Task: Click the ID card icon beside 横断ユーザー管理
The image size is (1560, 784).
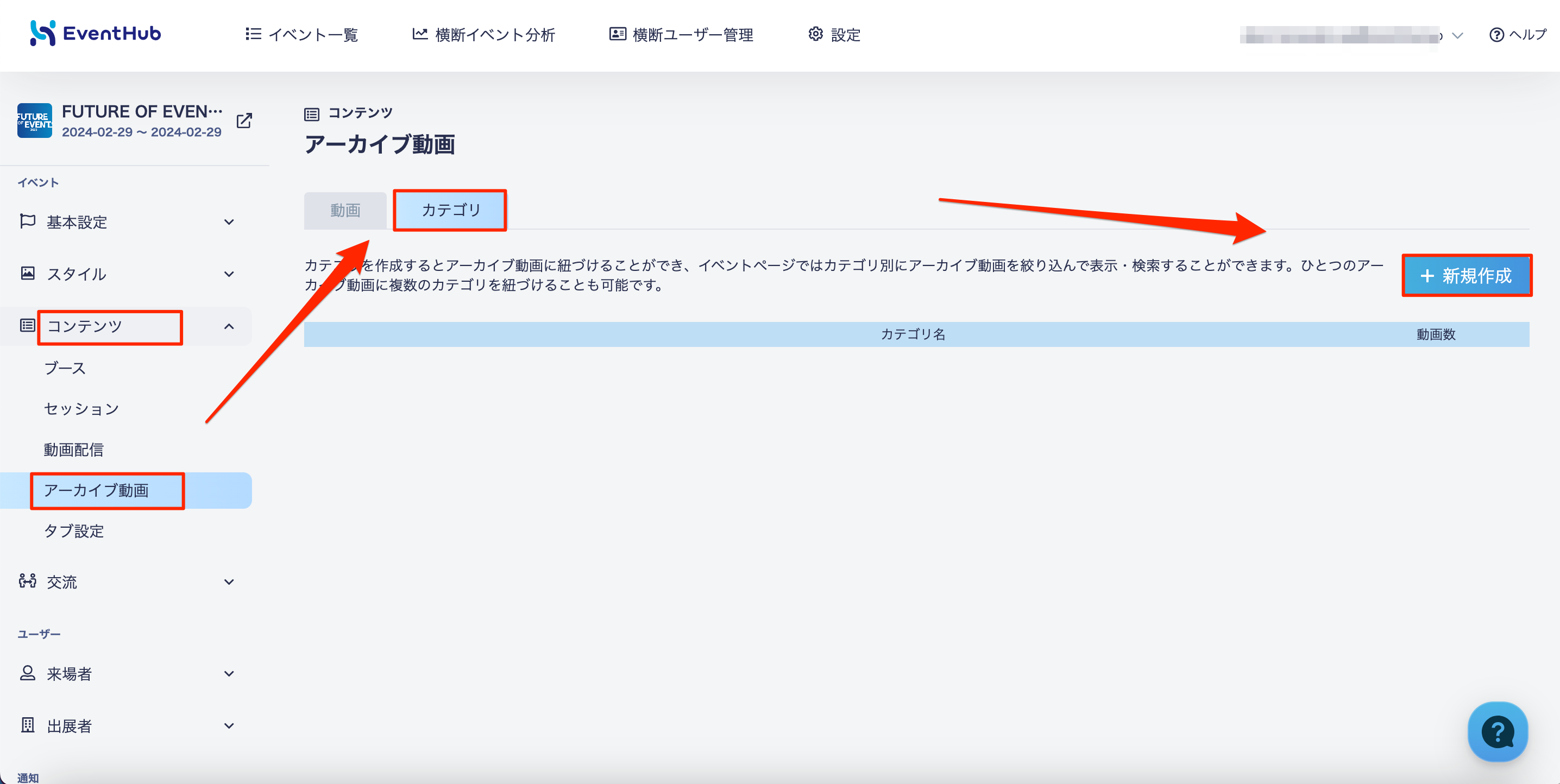Action: point(617,34)
